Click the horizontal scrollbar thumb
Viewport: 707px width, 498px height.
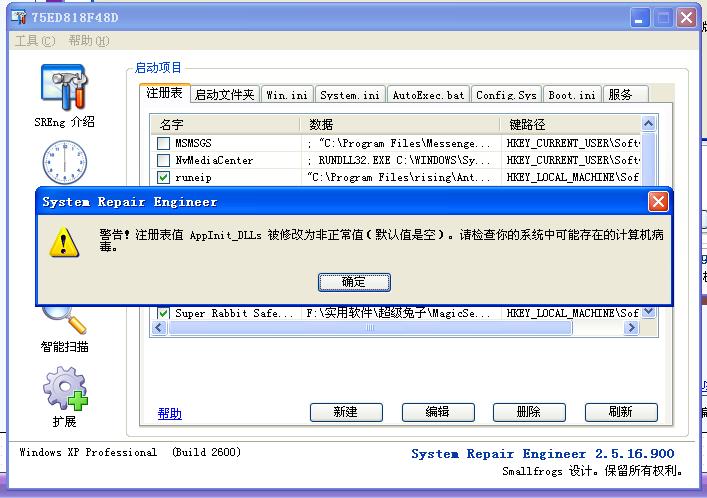point(370,327)
